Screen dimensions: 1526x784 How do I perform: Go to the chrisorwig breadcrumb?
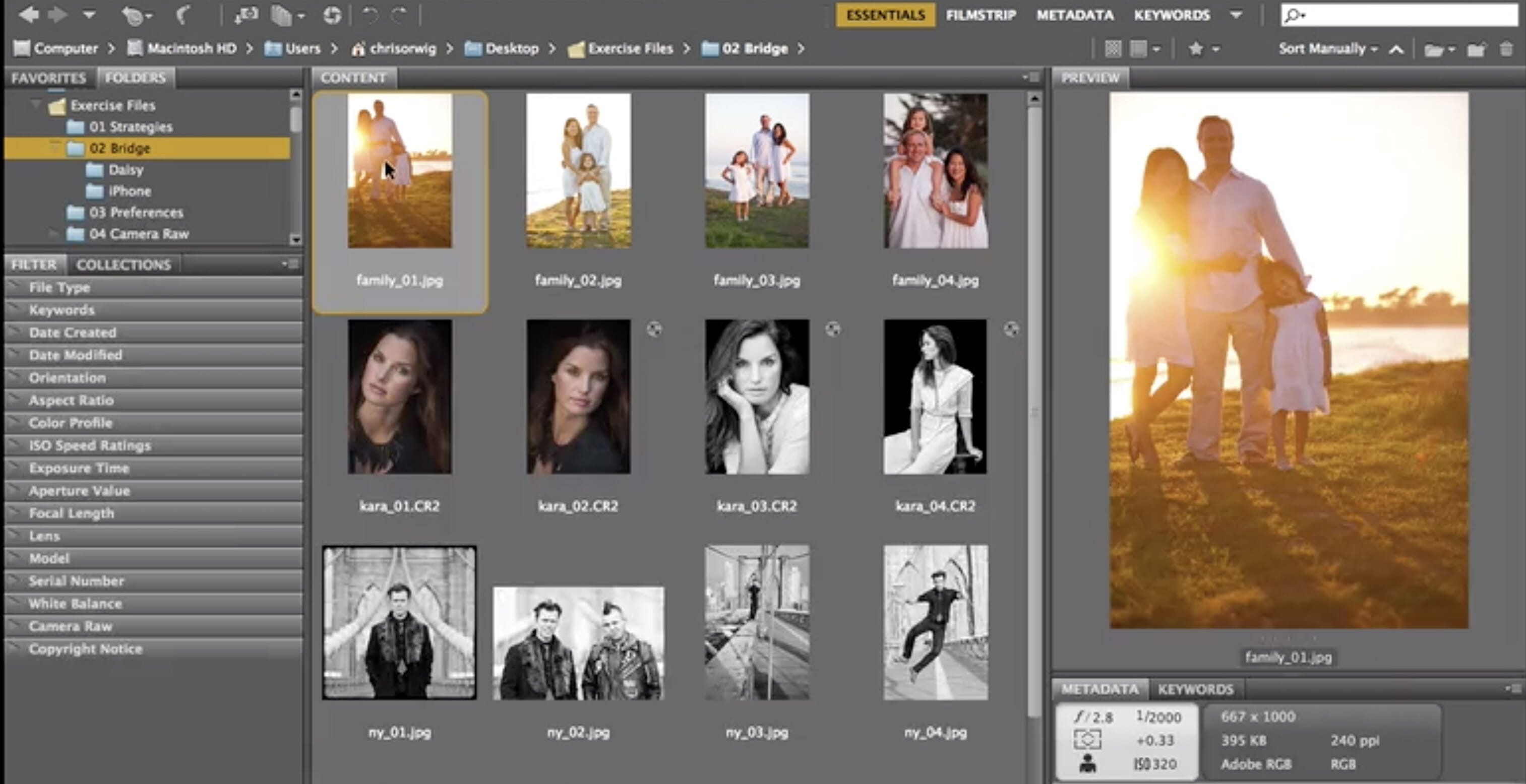click(393, 48)
